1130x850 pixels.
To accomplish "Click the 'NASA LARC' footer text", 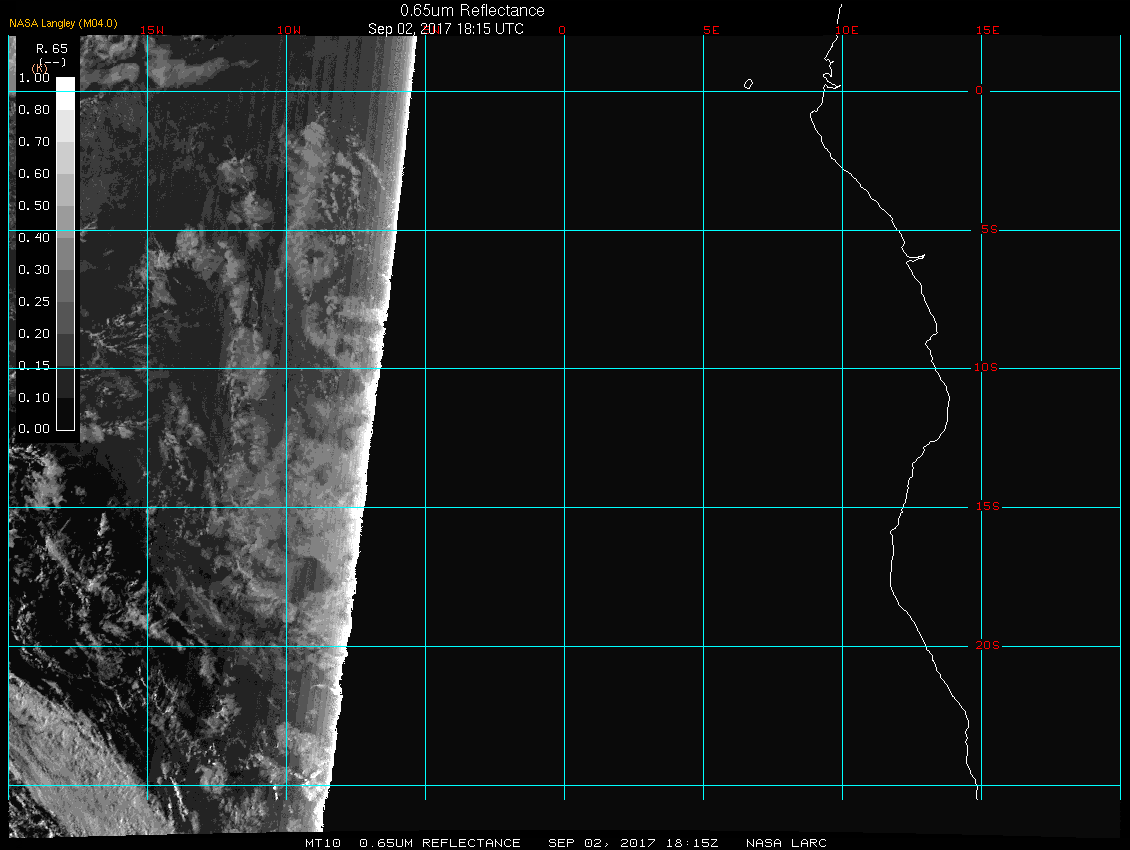I will 786,843.
